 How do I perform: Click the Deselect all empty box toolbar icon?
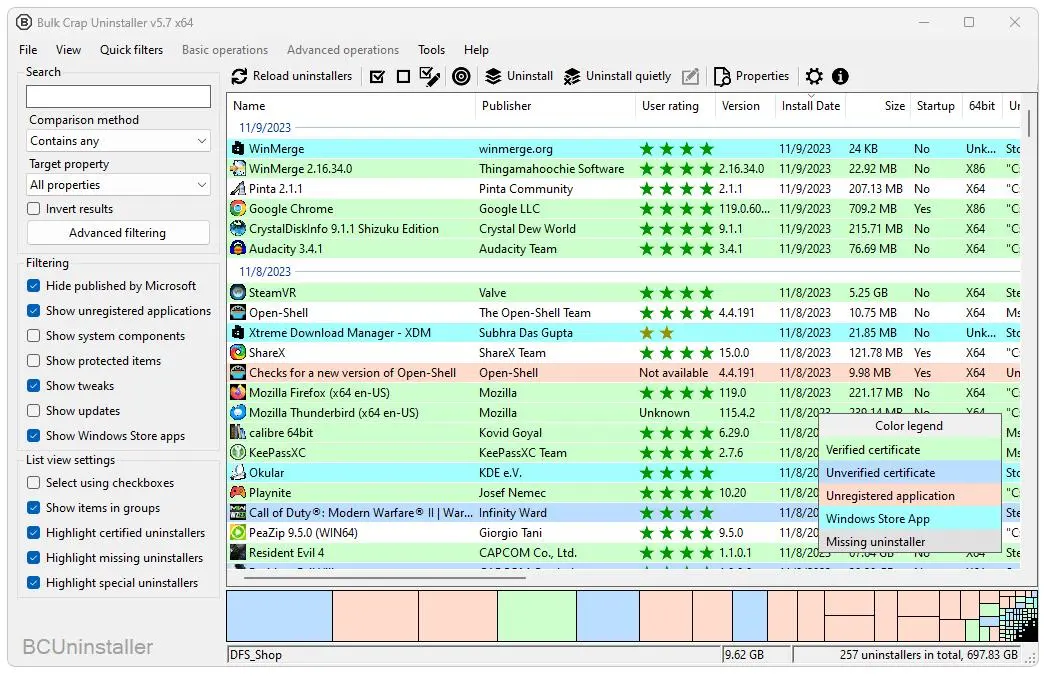click(x=403, y=77)
